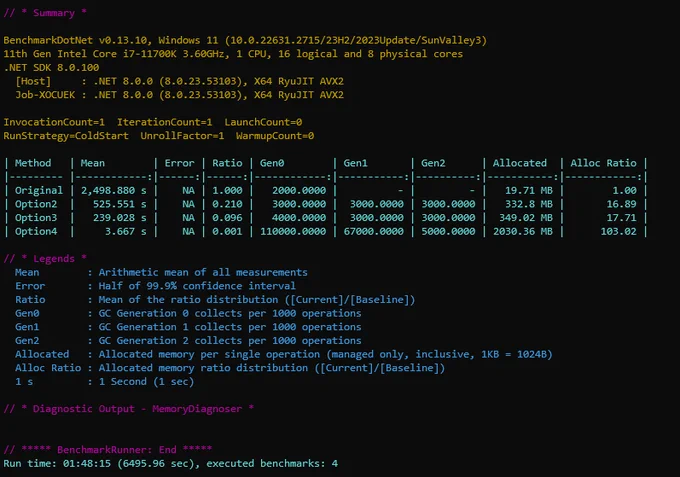Screen dimensions: 680x477
Task: Click the Gen0 value "110000.0000"
Action: 293,232
